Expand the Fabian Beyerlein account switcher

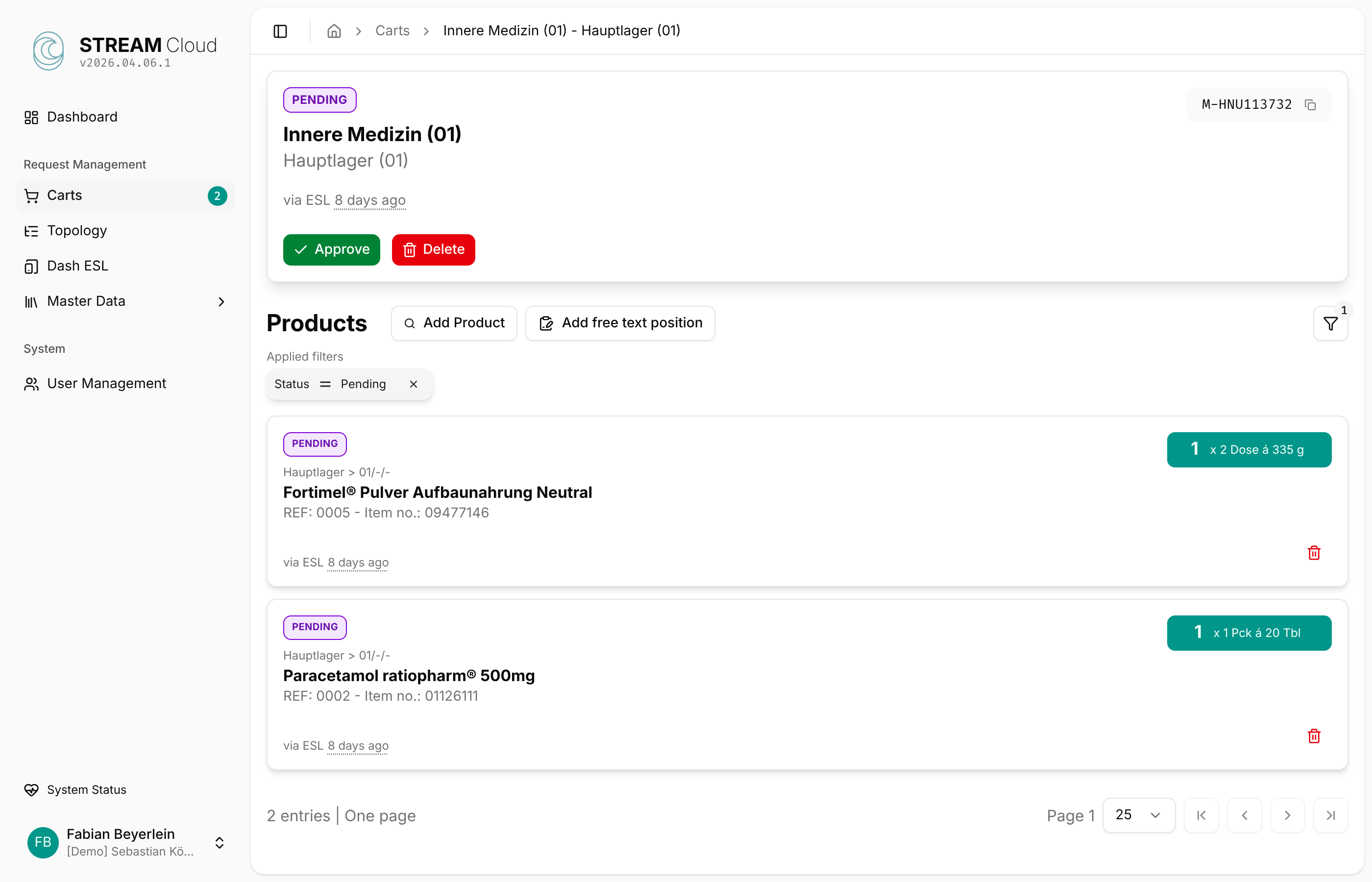(220, 842)
